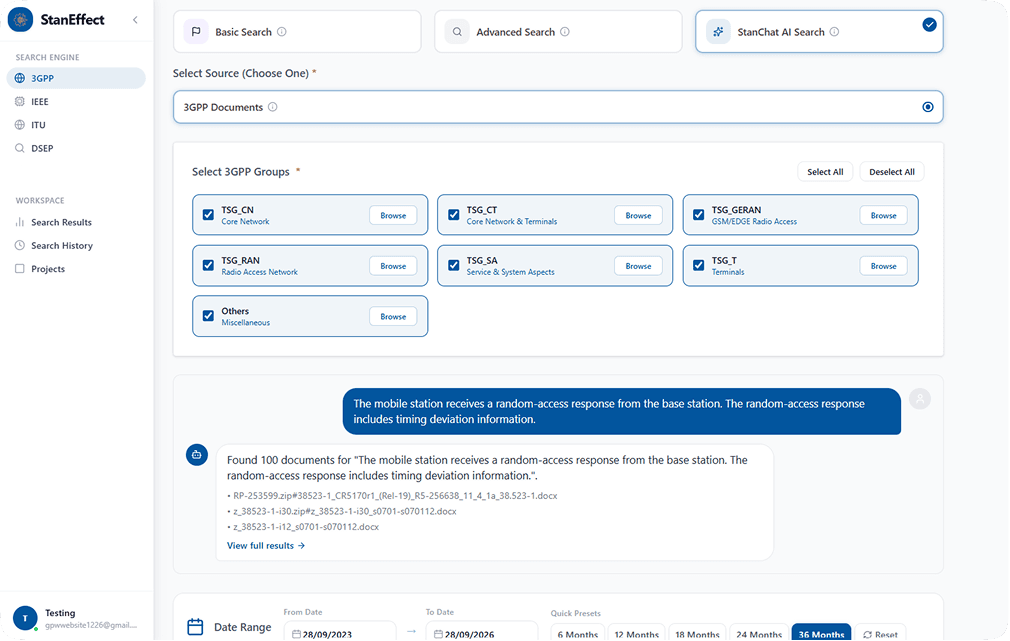
Task: Browse the TSG_CN group
Action: point(393,215)
